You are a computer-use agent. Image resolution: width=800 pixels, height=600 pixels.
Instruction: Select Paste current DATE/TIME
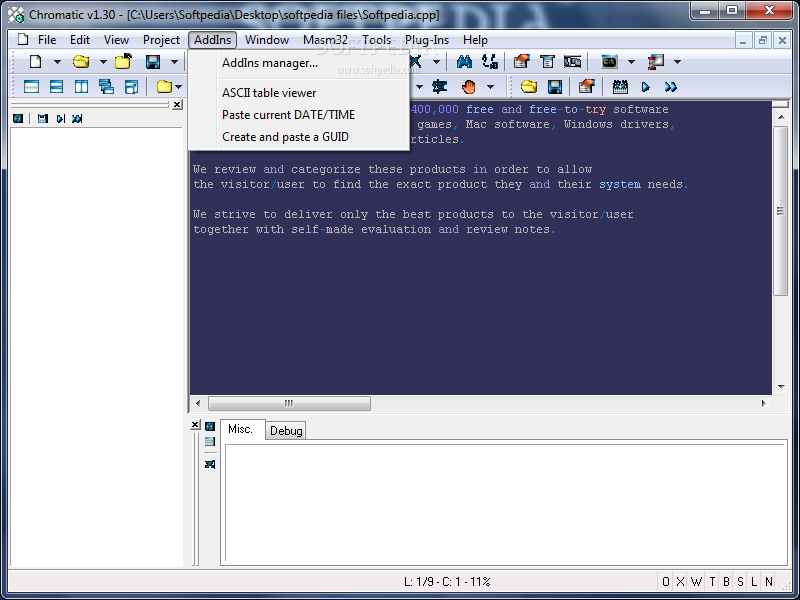pos(299,115)
